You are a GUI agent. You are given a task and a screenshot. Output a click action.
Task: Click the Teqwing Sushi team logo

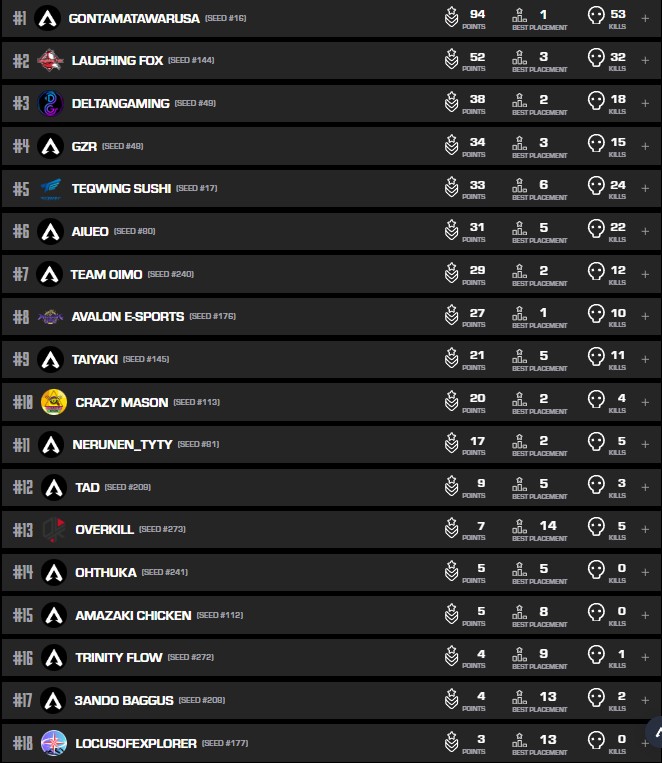(x=50, y=188)
